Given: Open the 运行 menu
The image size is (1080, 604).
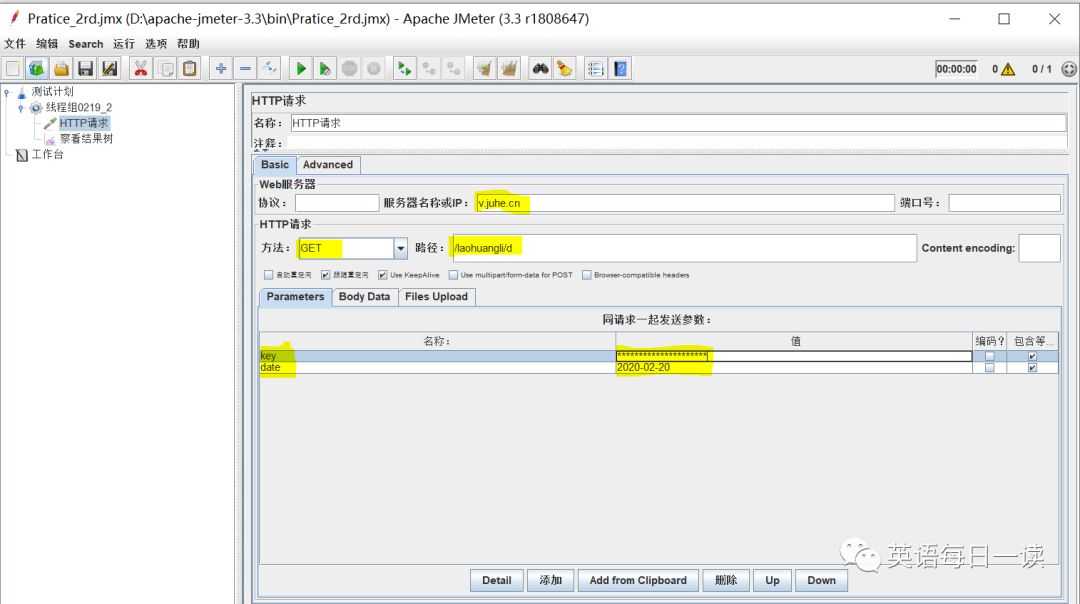Looking at the screenshot, I should (x=124, y=43).
